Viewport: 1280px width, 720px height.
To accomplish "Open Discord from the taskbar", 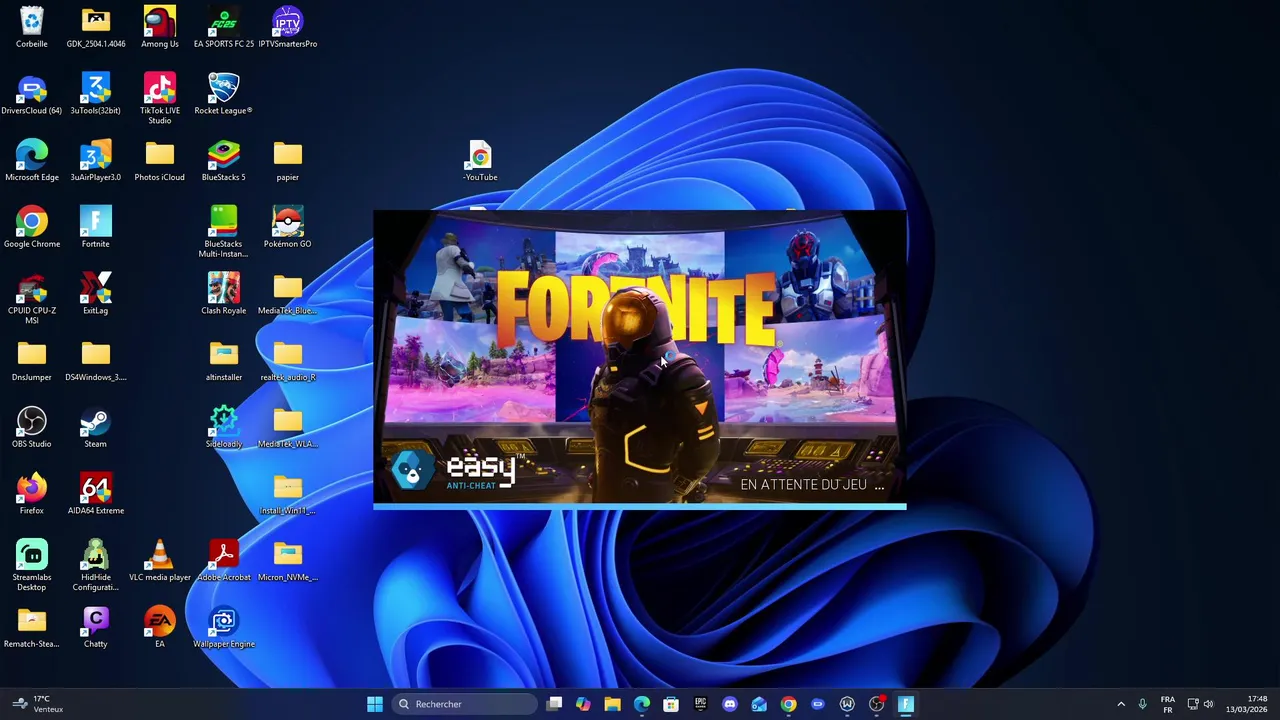I will click(x=730, y=704).
